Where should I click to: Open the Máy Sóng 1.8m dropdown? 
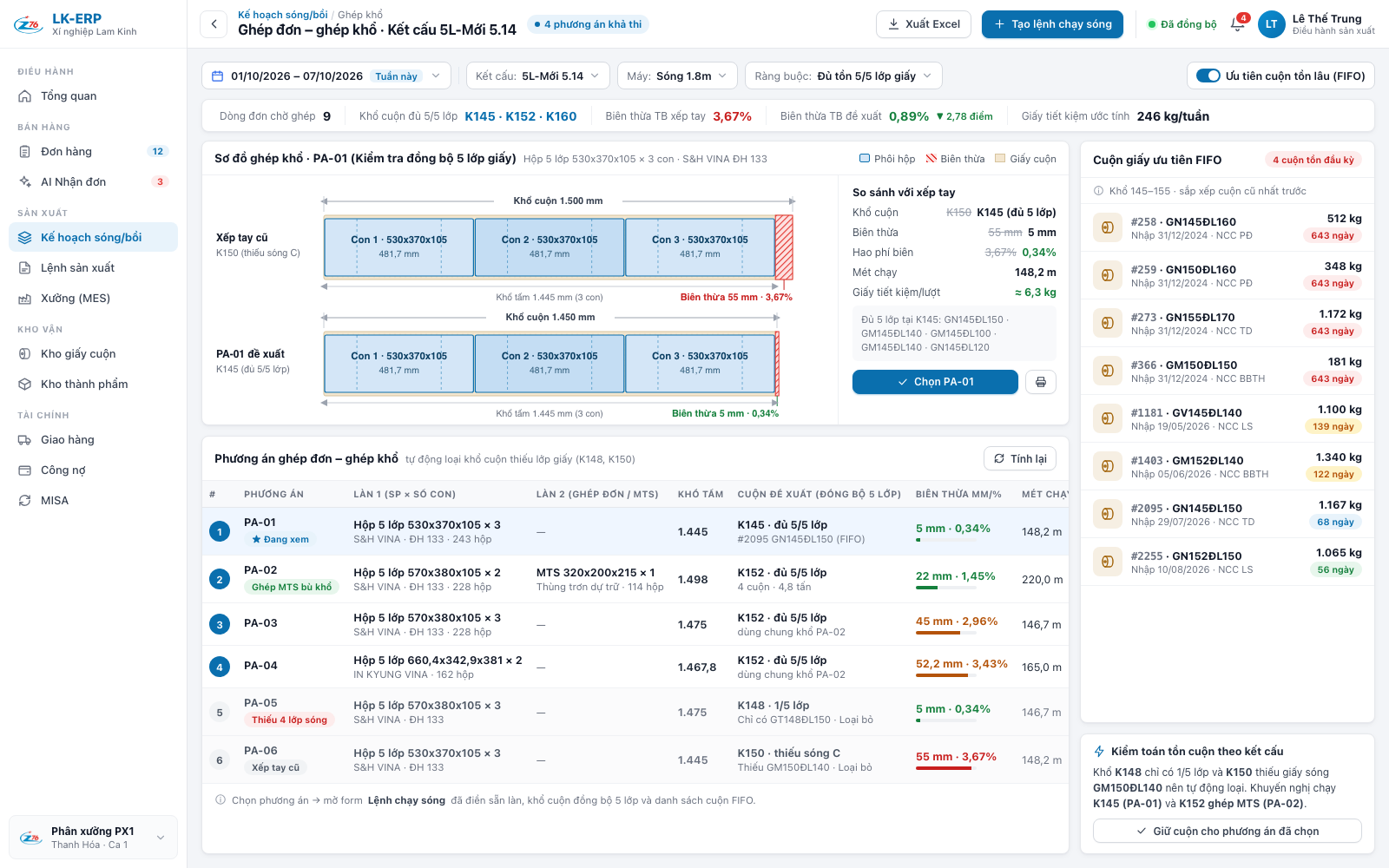[x=677, y=76]
